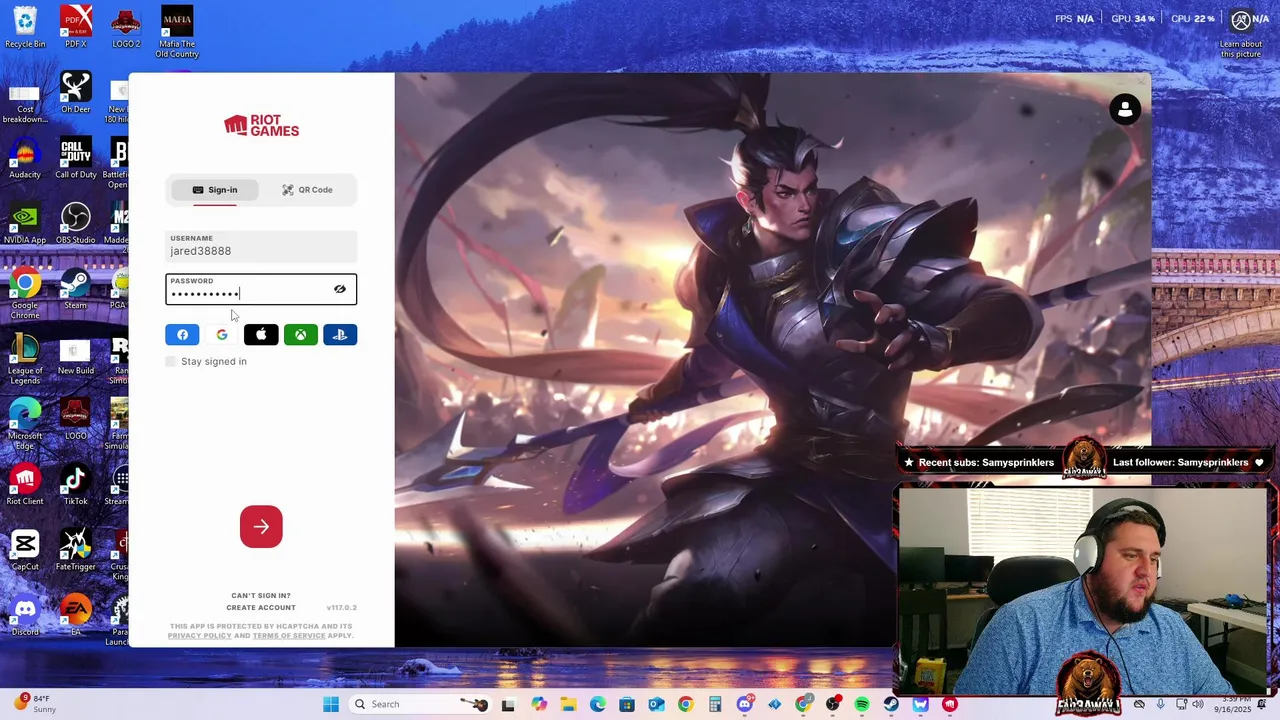Image resolution: width=1280 pixels, height=720 pixels.
Task: Select the Discord desktop shortcut
Action: [25, 615]
